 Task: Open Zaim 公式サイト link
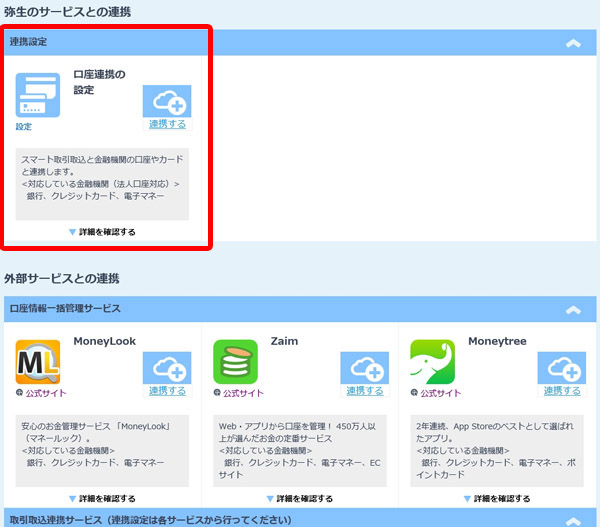click(243, 393)
